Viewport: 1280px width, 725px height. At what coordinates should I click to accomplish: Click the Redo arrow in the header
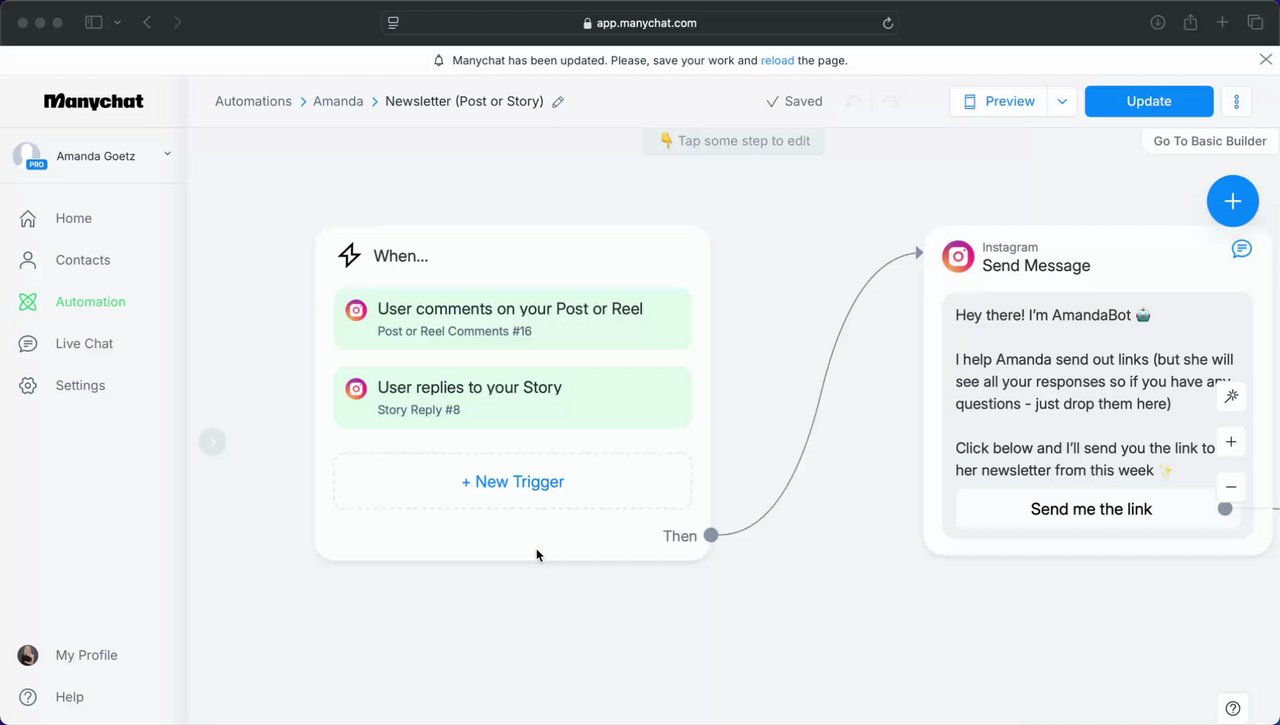(891, 102)
